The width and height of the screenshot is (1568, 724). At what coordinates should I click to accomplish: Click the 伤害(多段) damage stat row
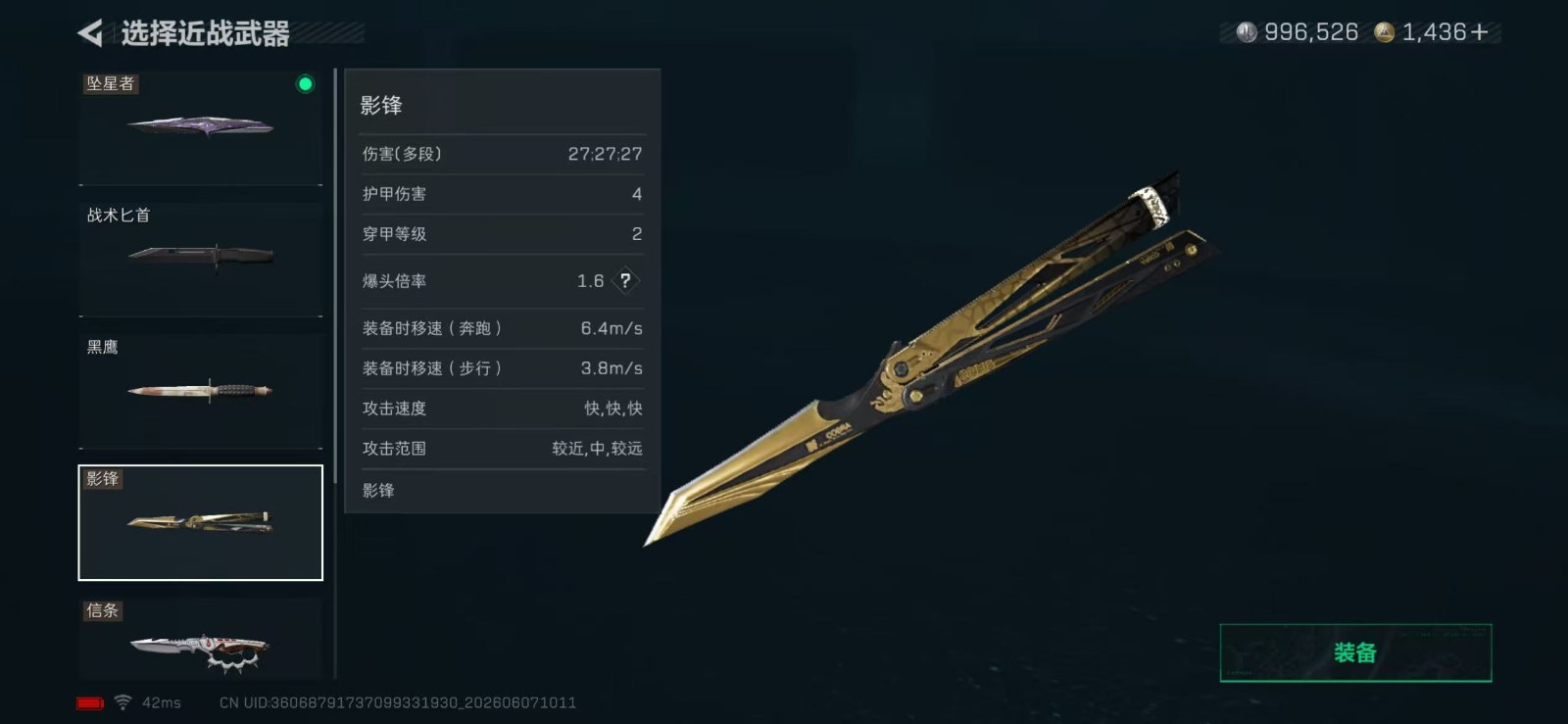[502, 154]
